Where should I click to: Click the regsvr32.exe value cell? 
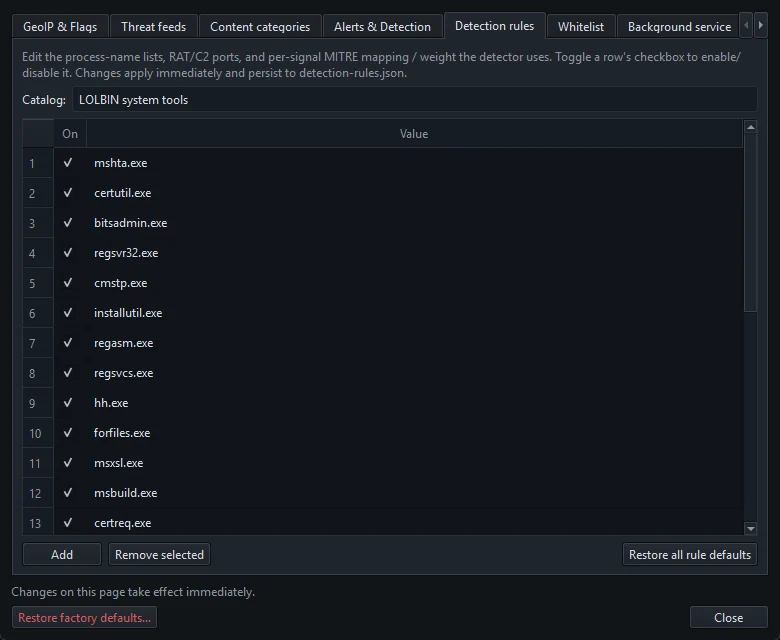(x=415, y=253)
